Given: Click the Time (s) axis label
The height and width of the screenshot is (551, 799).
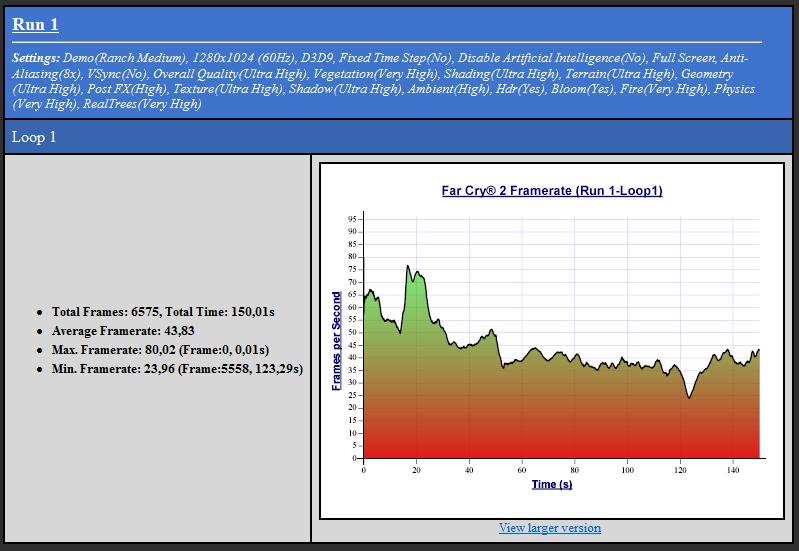Looking at the screenshot, I should (552, 484).
